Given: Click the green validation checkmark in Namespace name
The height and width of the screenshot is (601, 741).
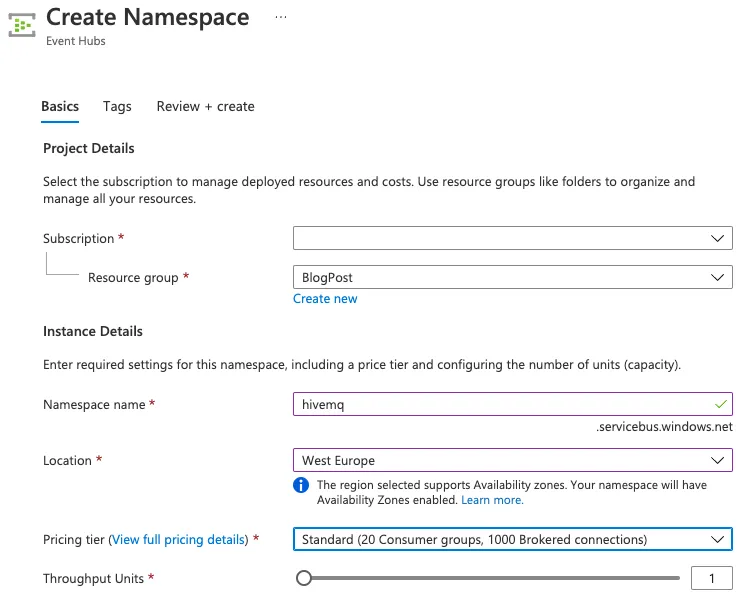Looking at the screenshot, I should coord(721,404).
